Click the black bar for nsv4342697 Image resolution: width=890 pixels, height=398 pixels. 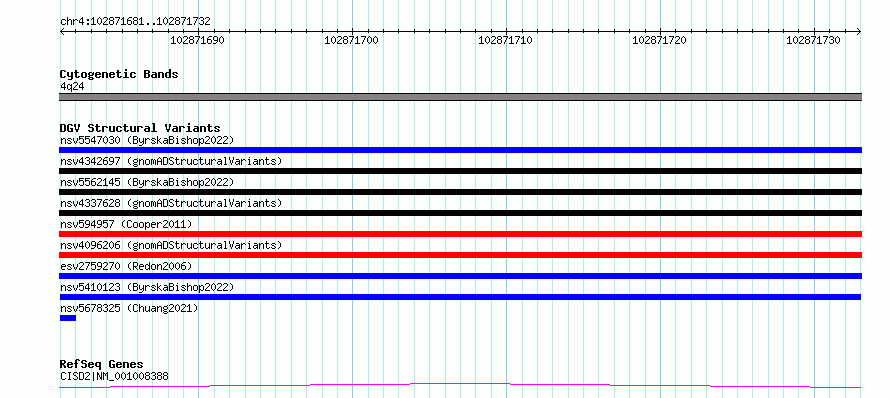460,171
